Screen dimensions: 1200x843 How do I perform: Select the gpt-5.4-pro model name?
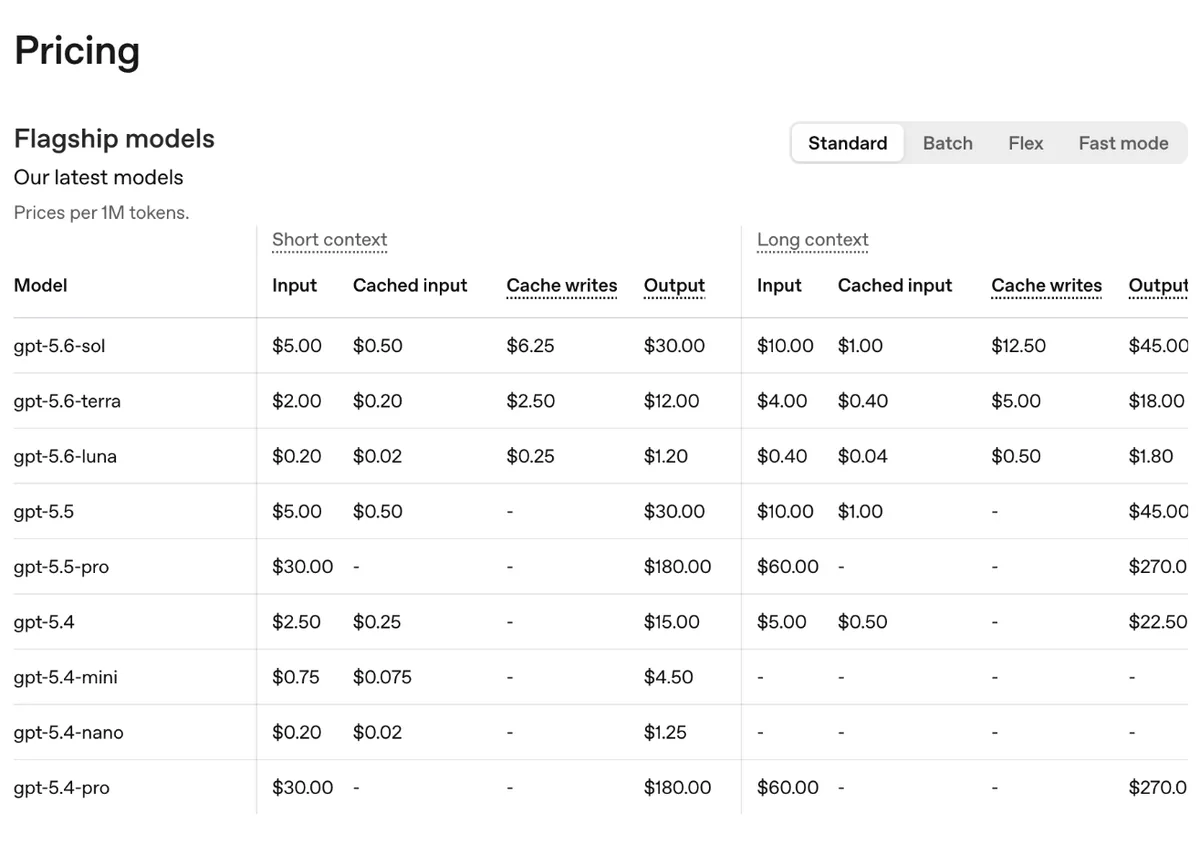(x=62, y=788)
